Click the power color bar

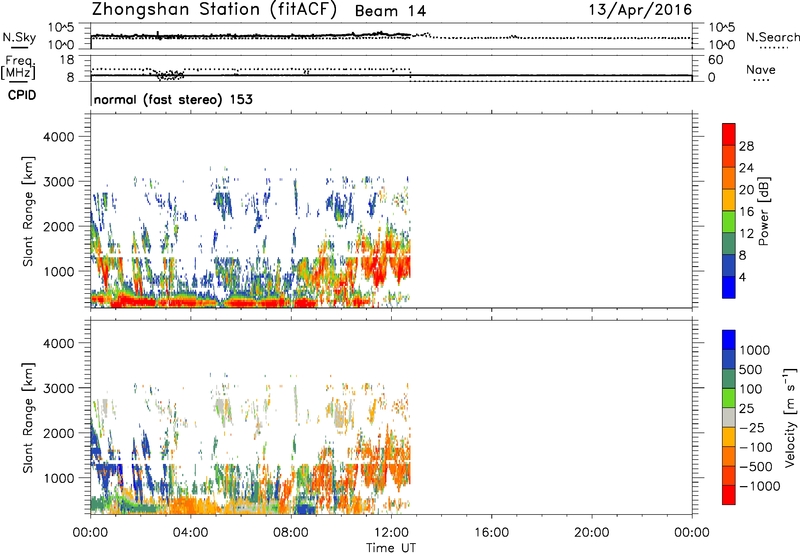point(729,211)
